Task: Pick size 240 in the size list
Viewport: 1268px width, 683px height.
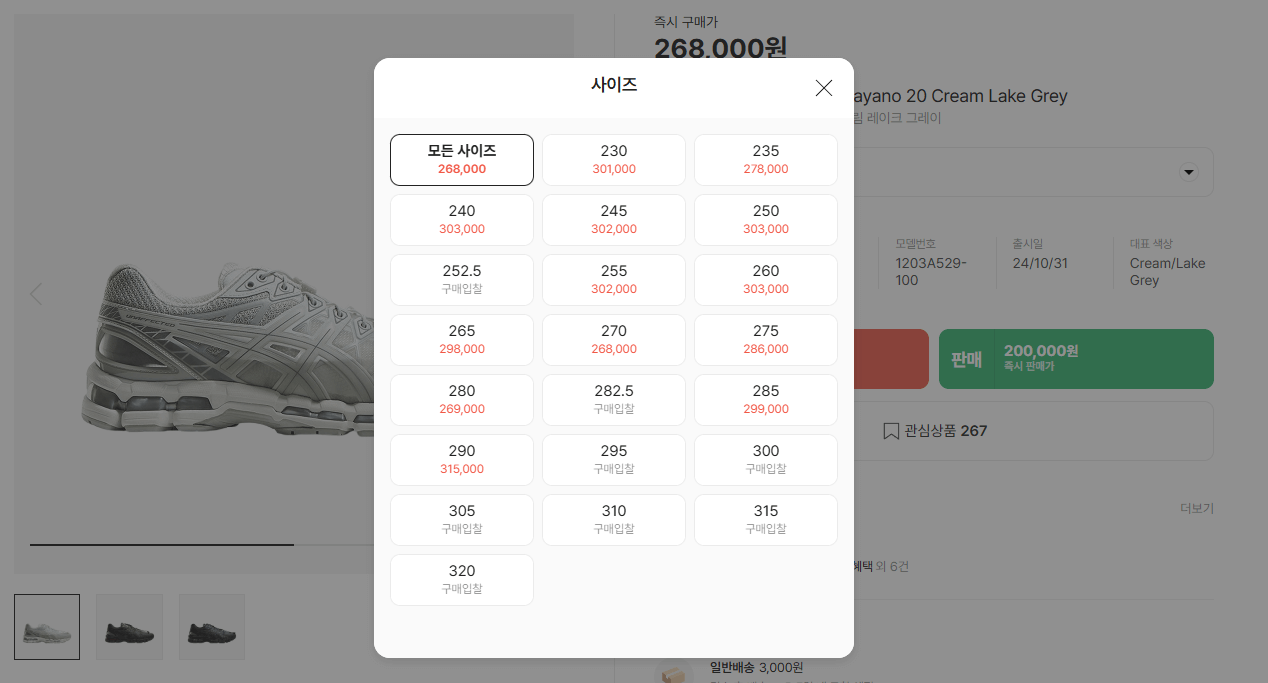Action: 462,220
